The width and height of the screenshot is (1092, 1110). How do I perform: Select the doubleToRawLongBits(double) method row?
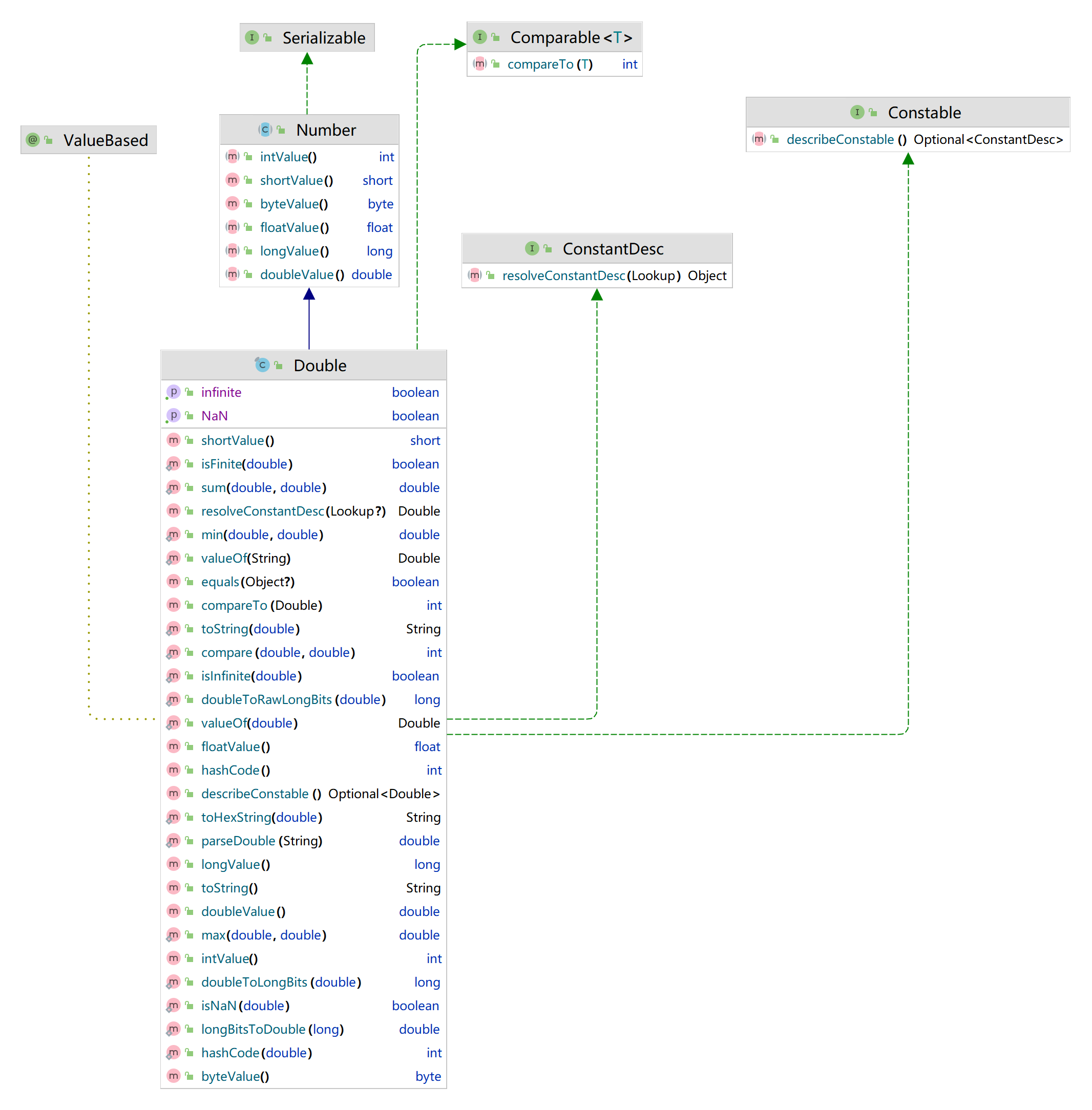click(x=292, y=699)
